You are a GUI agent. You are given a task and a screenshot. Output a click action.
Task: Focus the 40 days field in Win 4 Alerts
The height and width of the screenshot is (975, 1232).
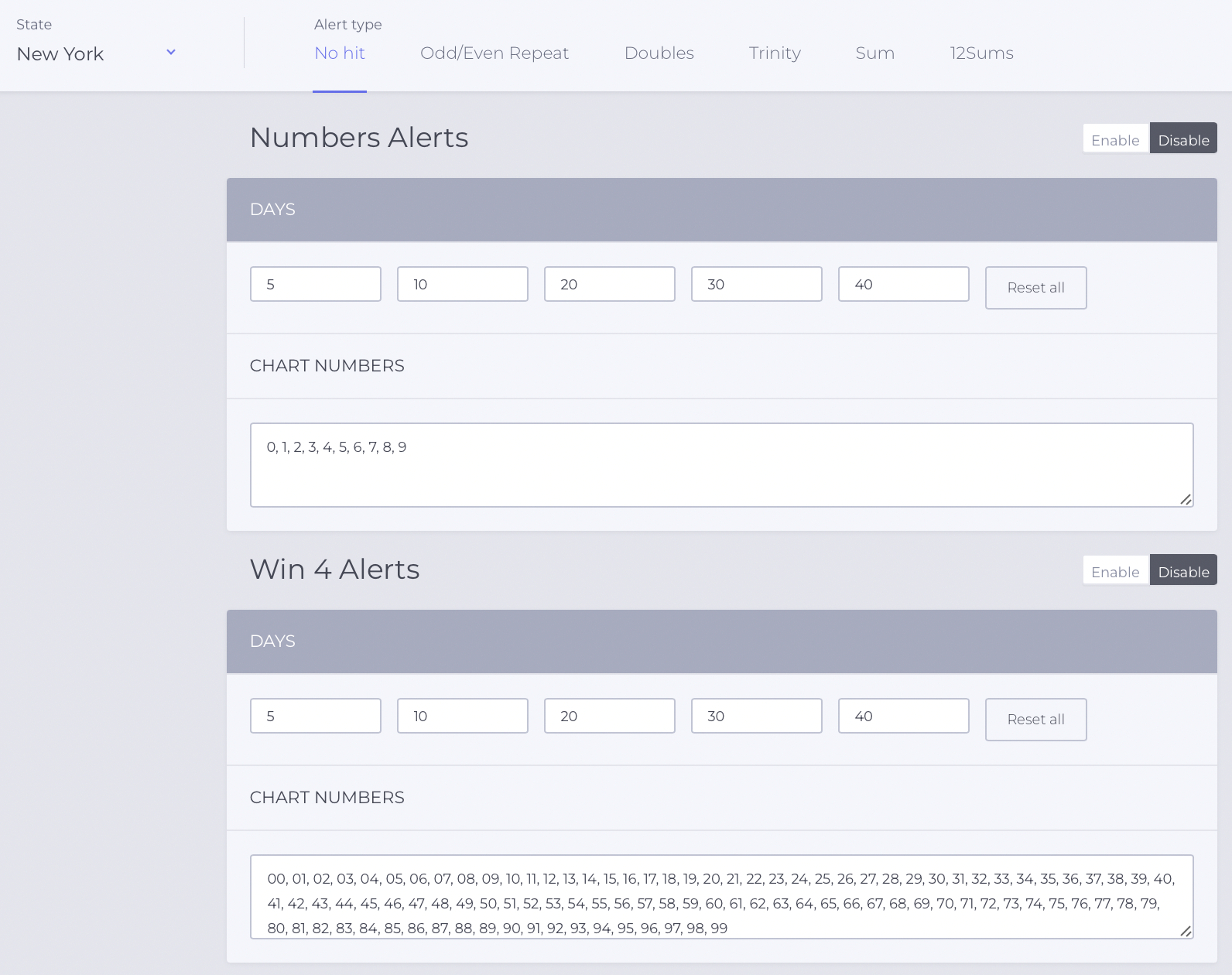point(904,716)
